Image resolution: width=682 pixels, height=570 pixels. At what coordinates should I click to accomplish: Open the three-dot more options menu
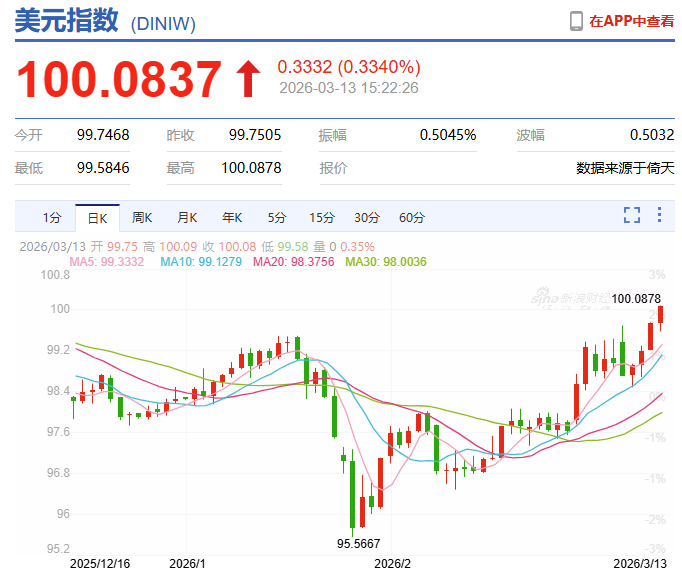659,215
